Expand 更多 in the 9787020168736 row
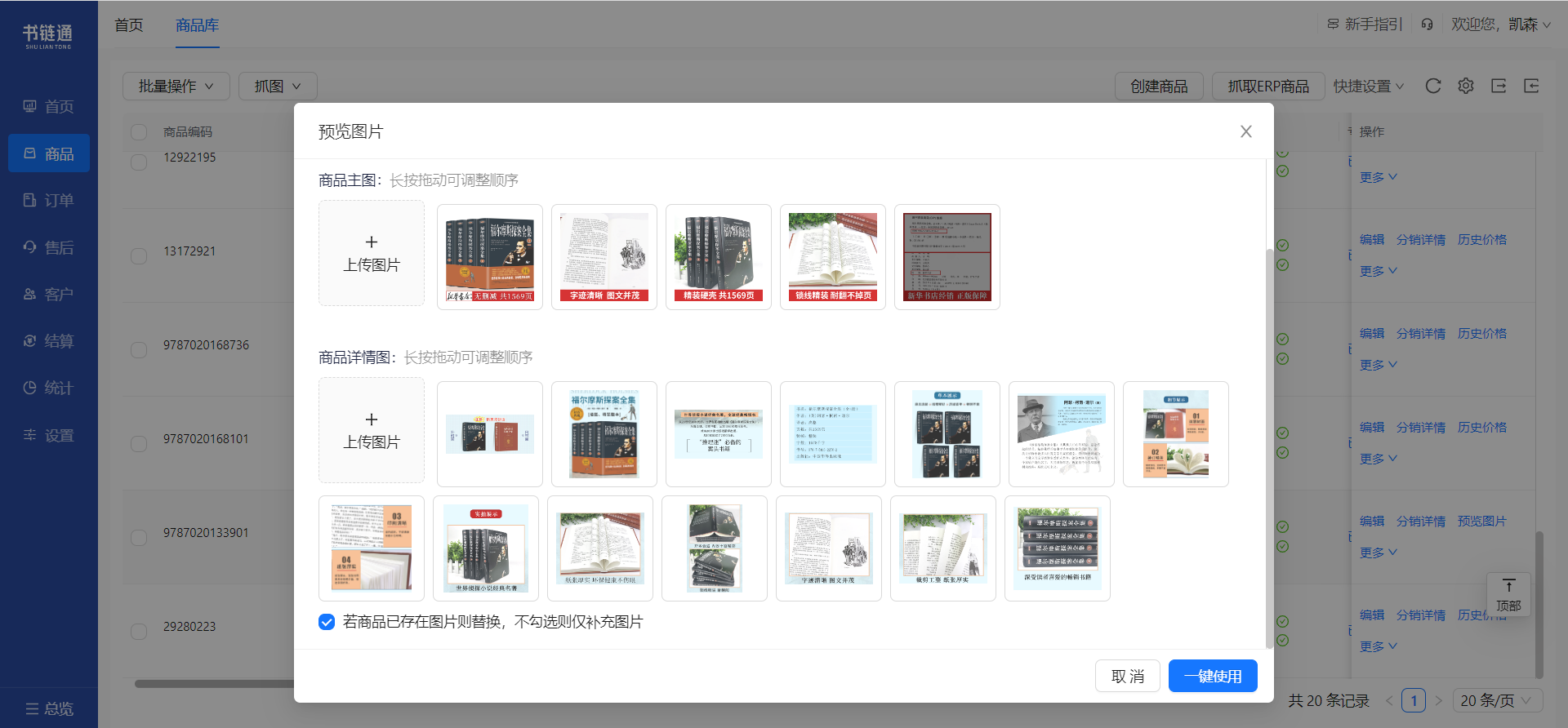 tap(1379, 365)
